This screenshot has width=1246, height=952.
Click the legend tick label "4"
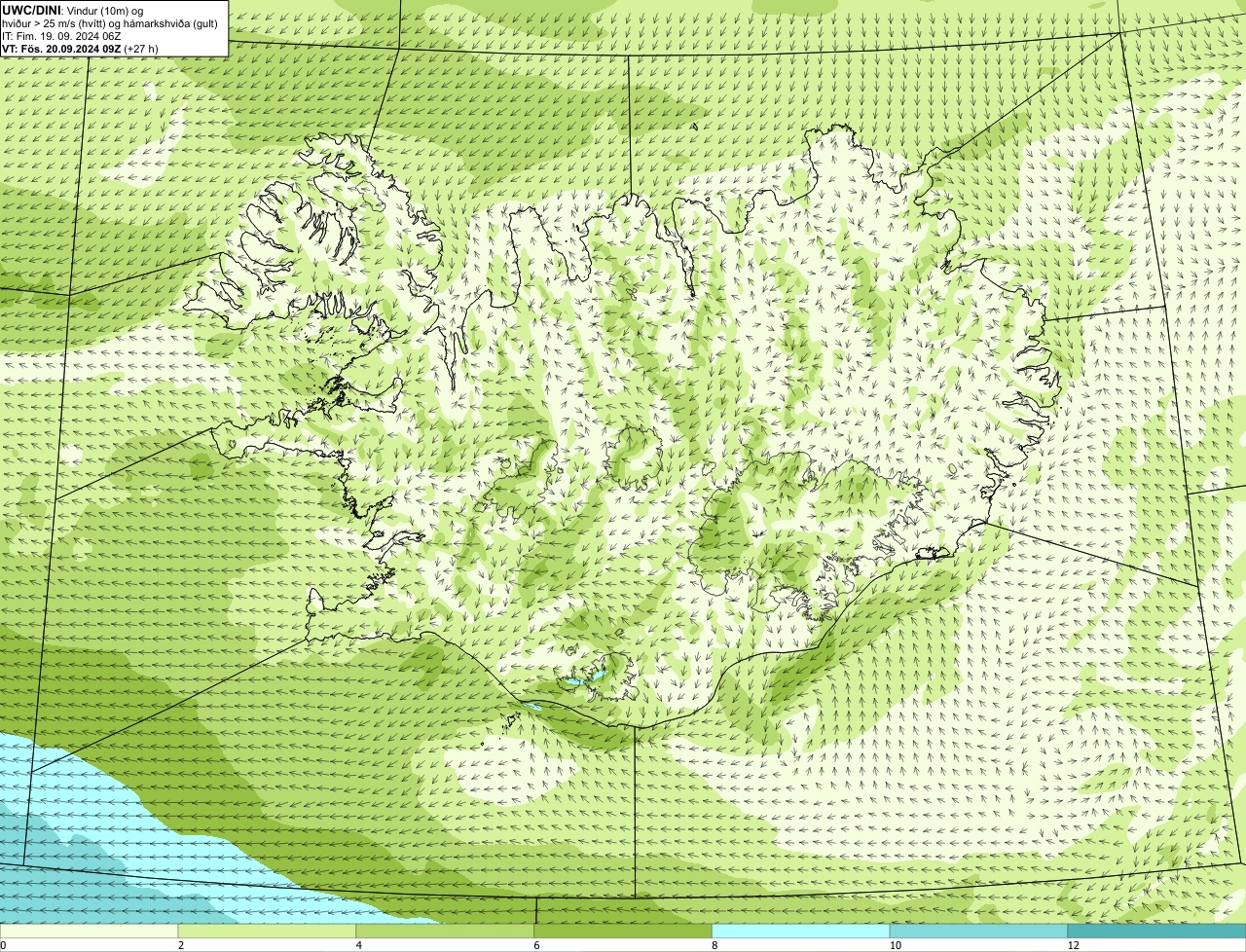(358, 945)
